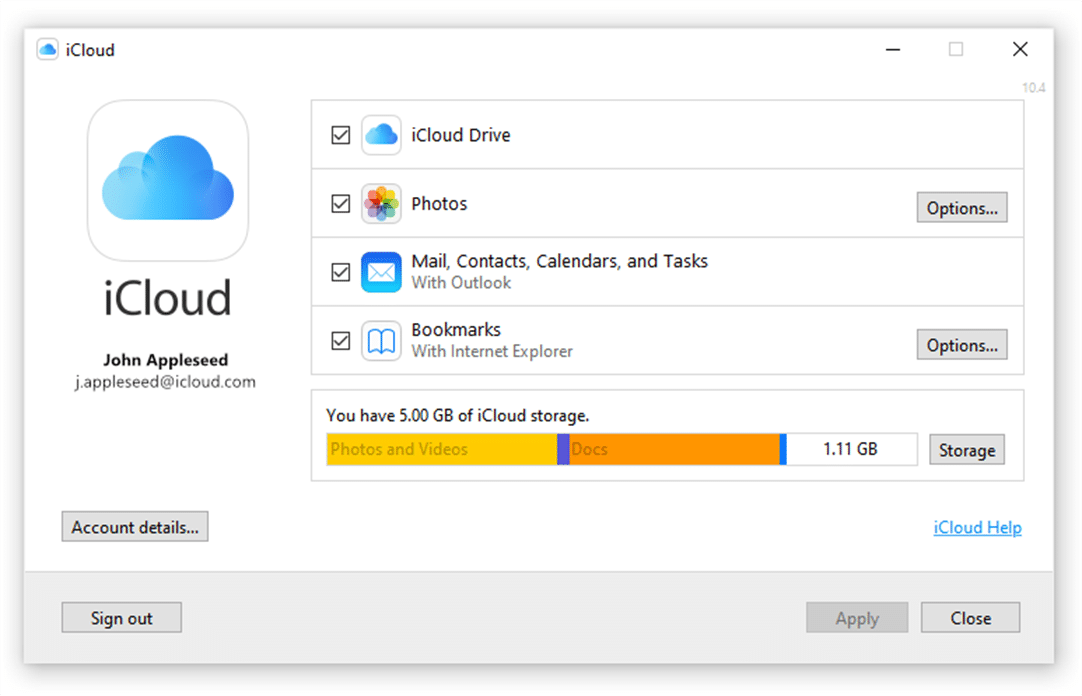Uncheck the Photos checkbox
1082x696 pixels.
(340, 204)
